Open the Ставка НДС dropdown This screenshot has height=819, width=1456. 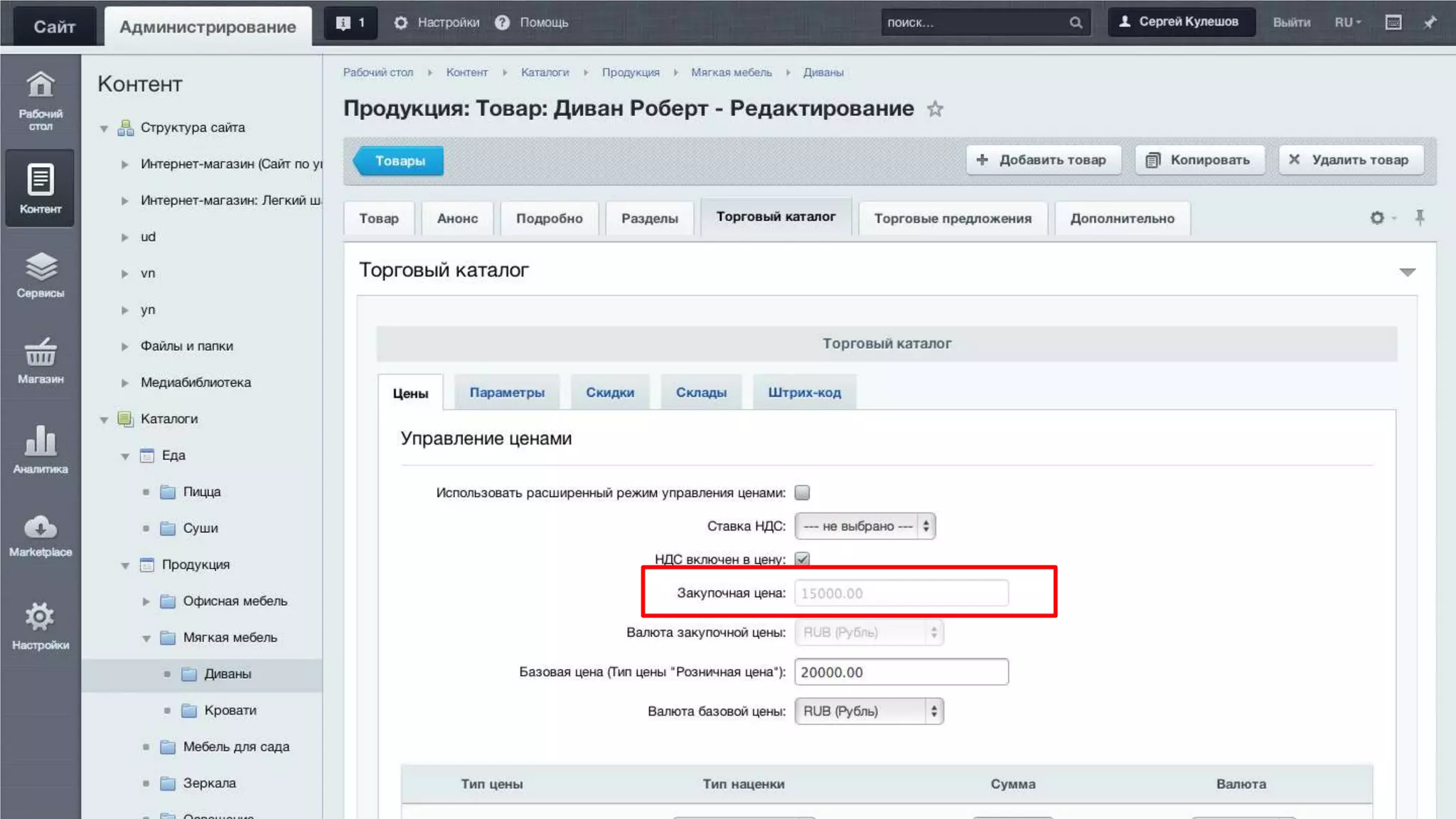tap(864, 527)
